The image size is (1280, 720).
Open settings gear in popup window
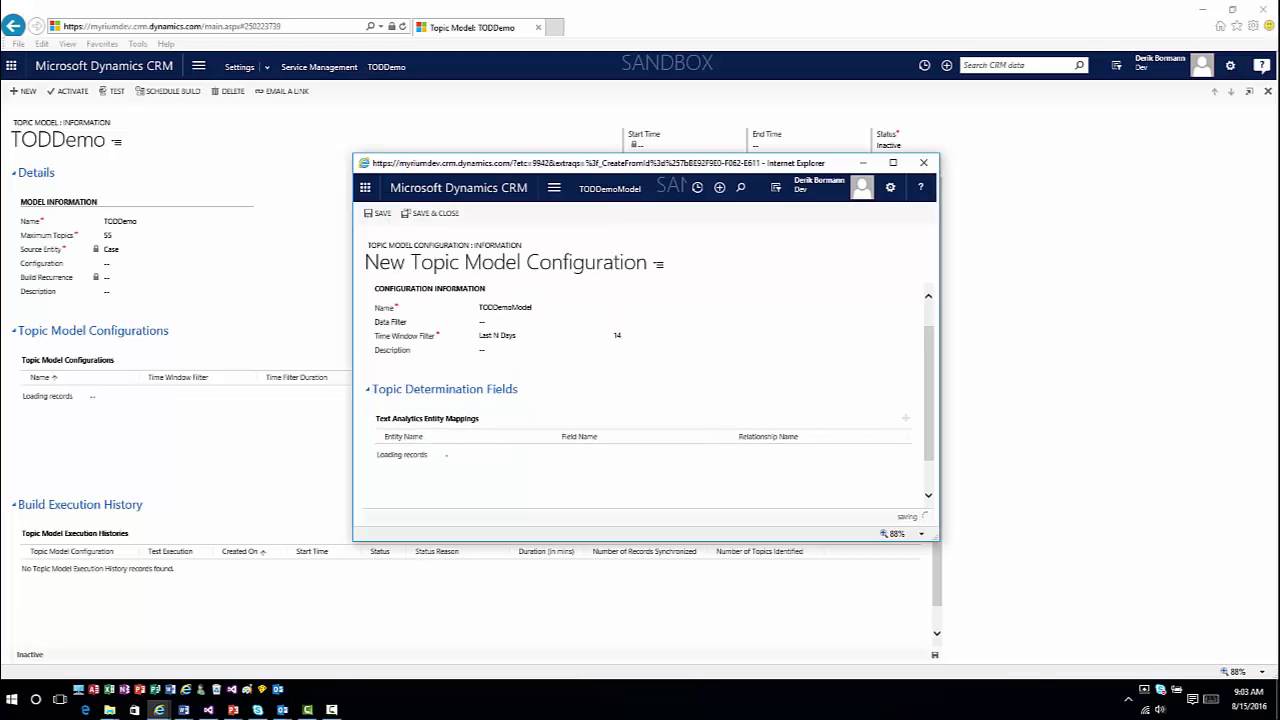pyautogui.click(x=890, y=187)
